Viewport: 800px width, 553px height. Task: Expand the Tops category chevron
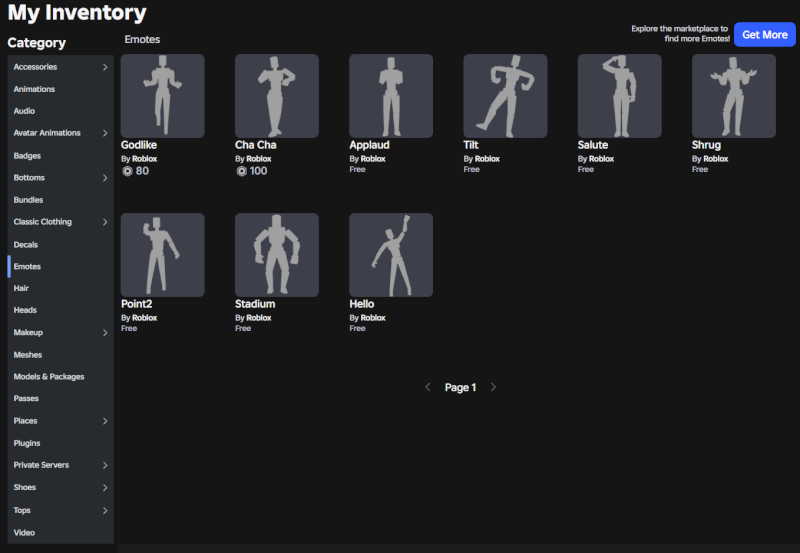(105, 511)
